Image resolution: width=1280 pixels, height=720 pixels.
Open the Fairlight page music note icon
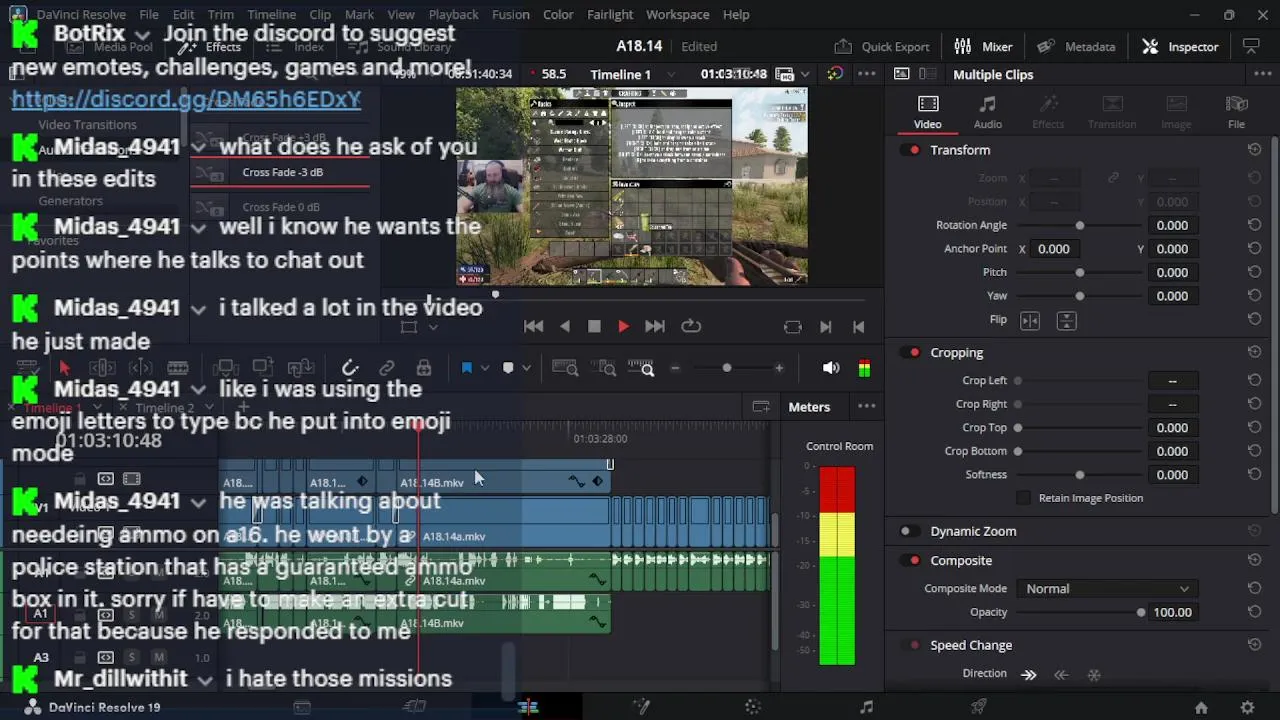tap(866, 707)
